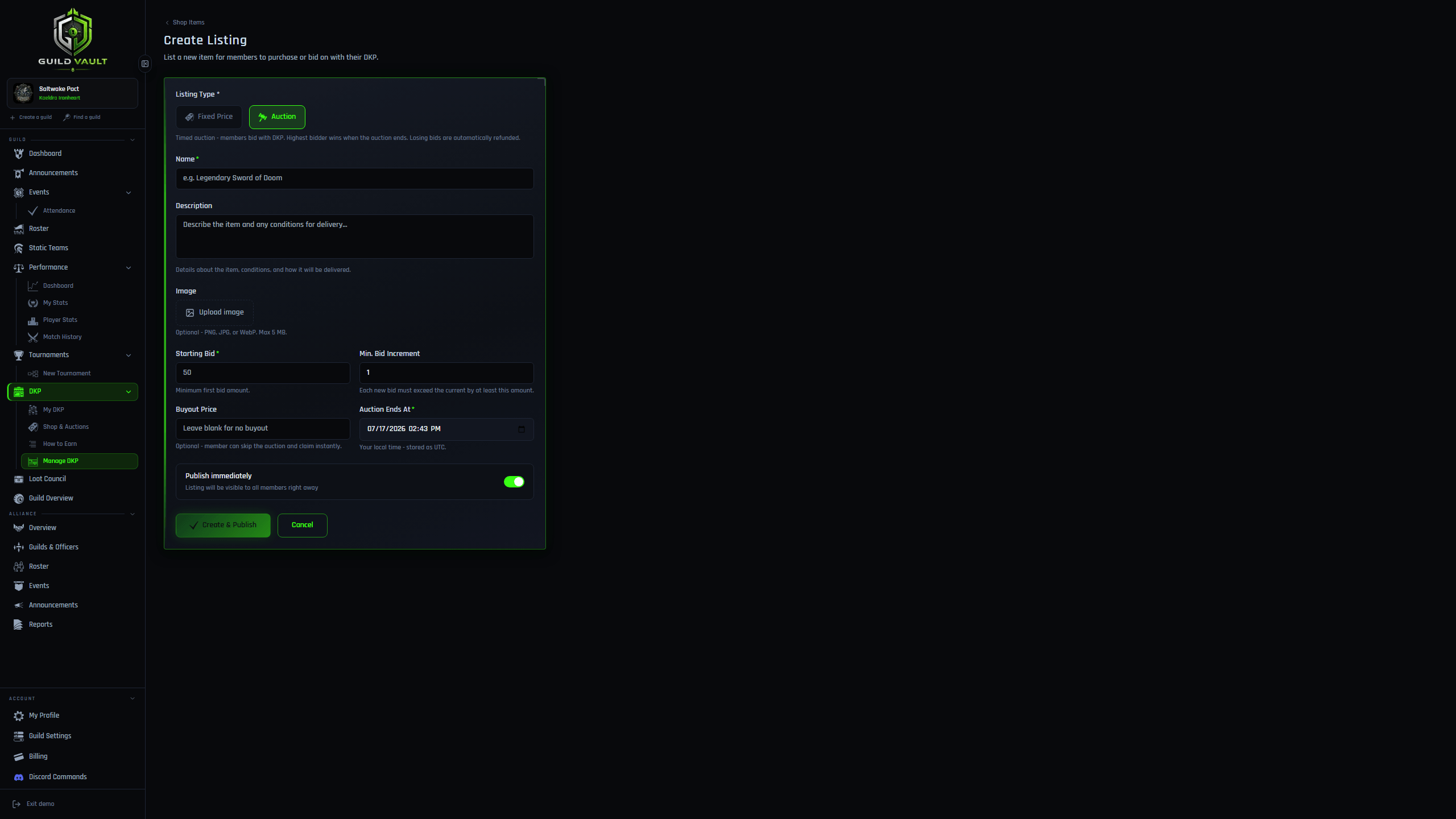Click the Cancel button
The height and width of the screenshot is (819, 1456).
303,526
